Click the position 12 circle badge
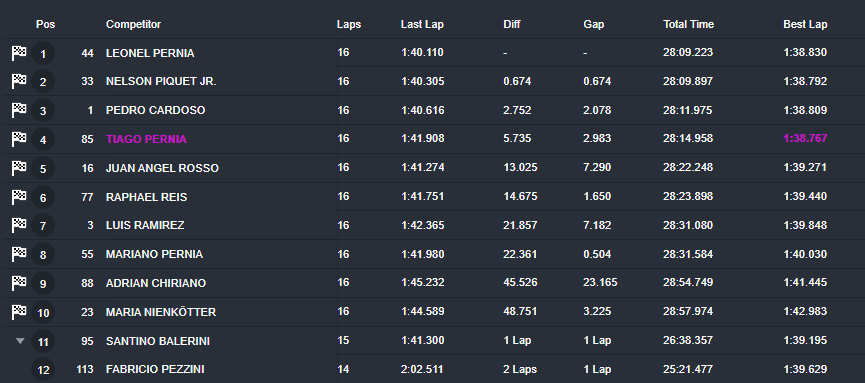865x383 pixels. point(43,370)
